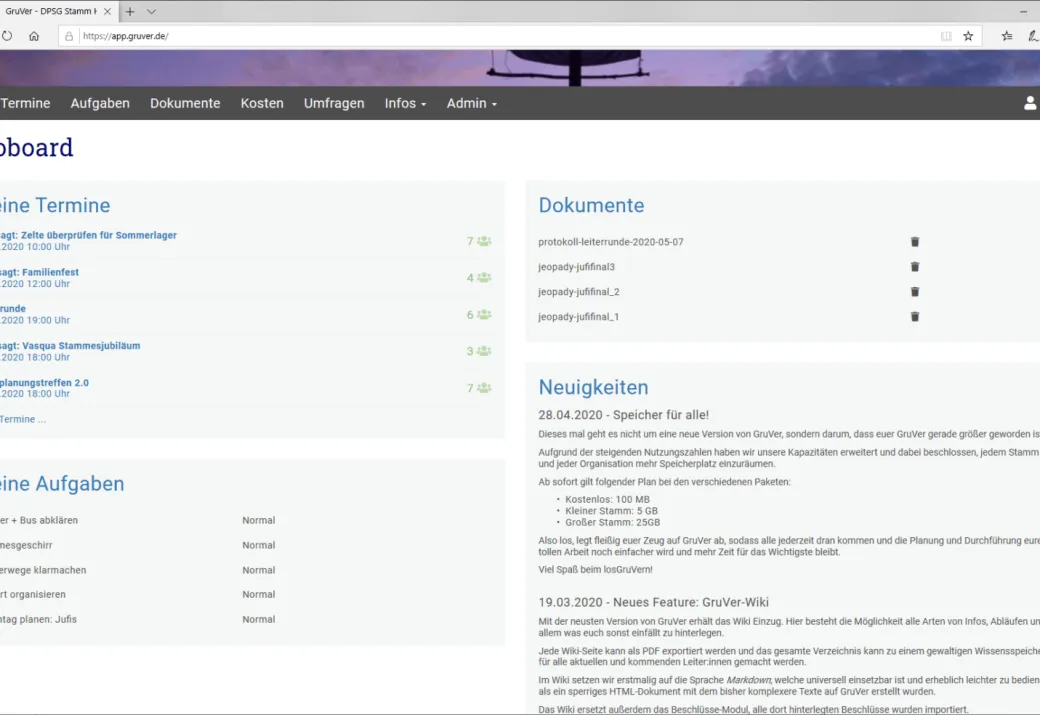Open the user account icon in navbar
The image size is (1040, 715).
pos(1030,103)
